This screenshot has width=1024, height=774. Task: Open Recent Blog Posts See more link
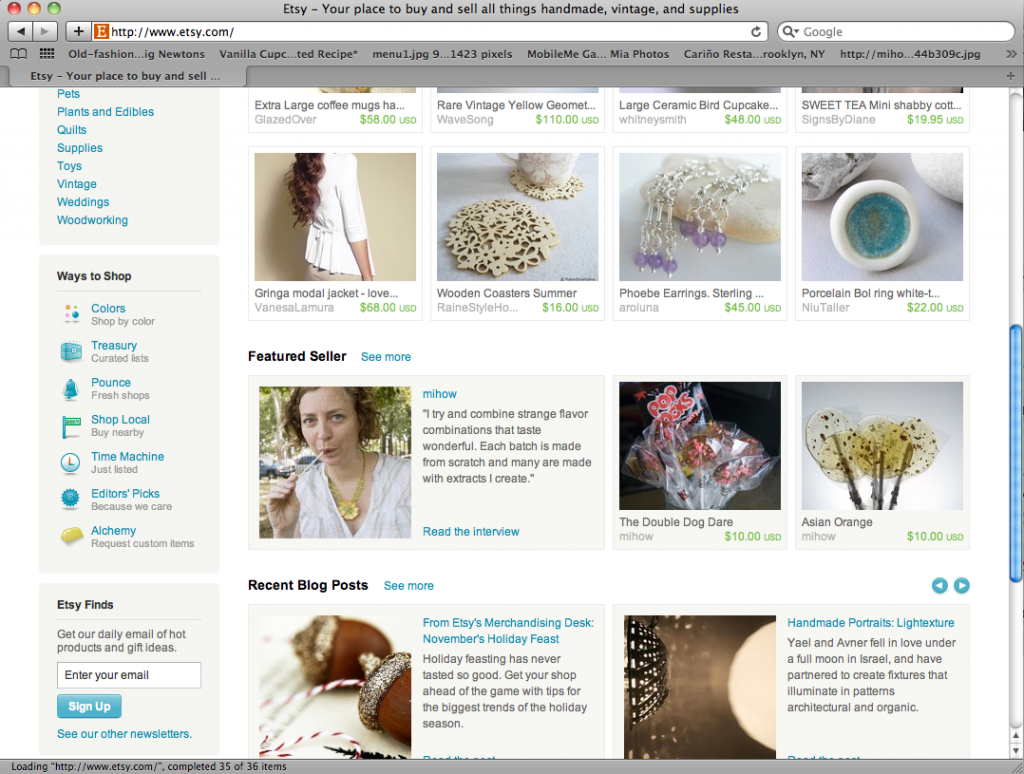click(408, 586)
